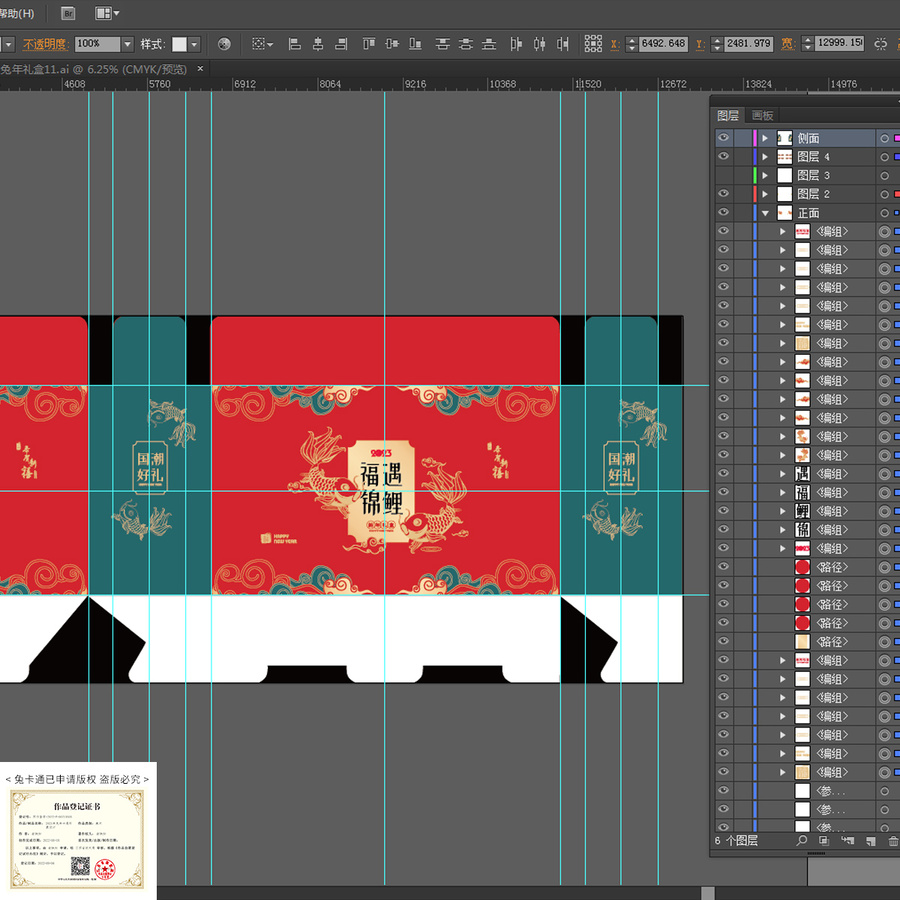Switch to the 画板 panel tab
Viewport: 900px width, 900px height.
point(762,115)
